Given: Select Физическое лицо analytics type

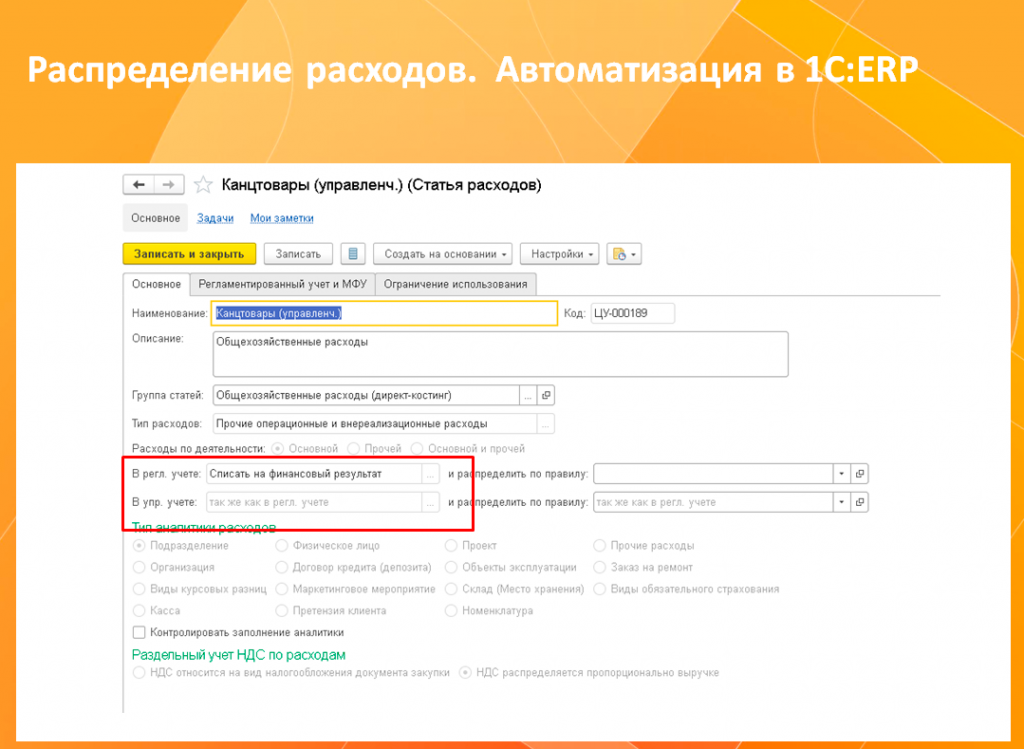Looking at the screenshot, I should coord(281,545).
